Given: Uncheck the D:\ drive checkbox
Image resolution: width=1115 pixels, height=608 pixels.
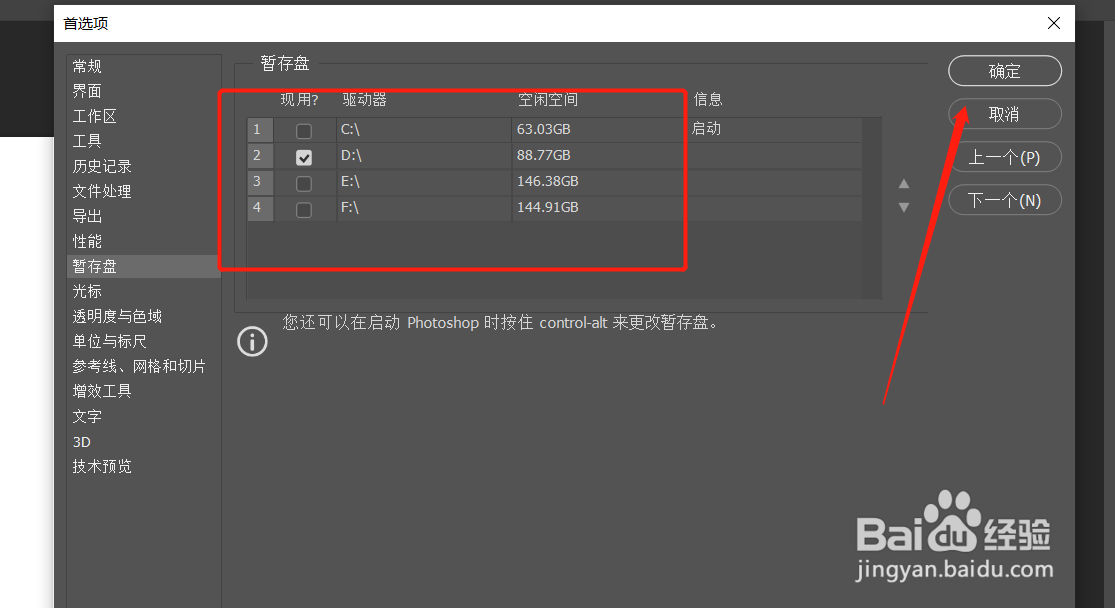Looking at the screenshot, I should pos(304,157).
